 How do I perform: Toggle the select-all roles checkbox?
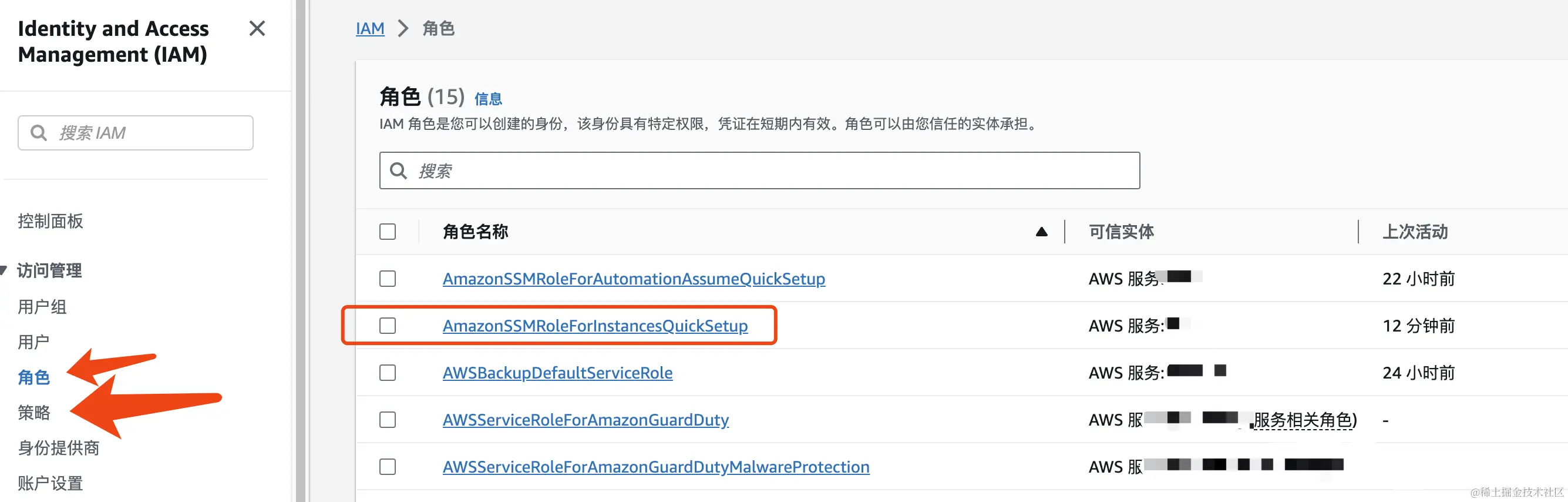click(387, 232)
